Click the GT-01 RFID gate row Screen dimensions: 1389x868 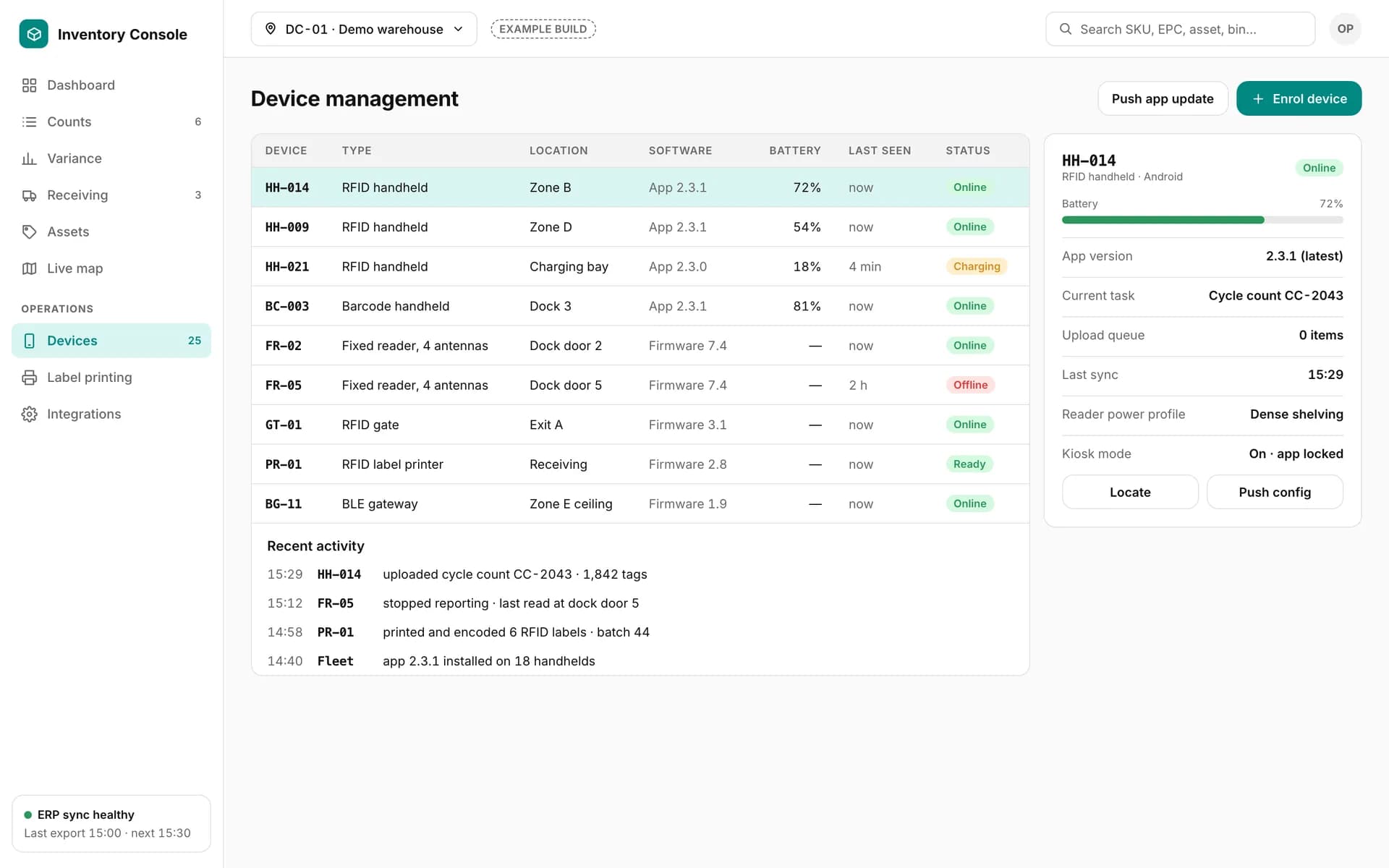[x=640, y=425]
